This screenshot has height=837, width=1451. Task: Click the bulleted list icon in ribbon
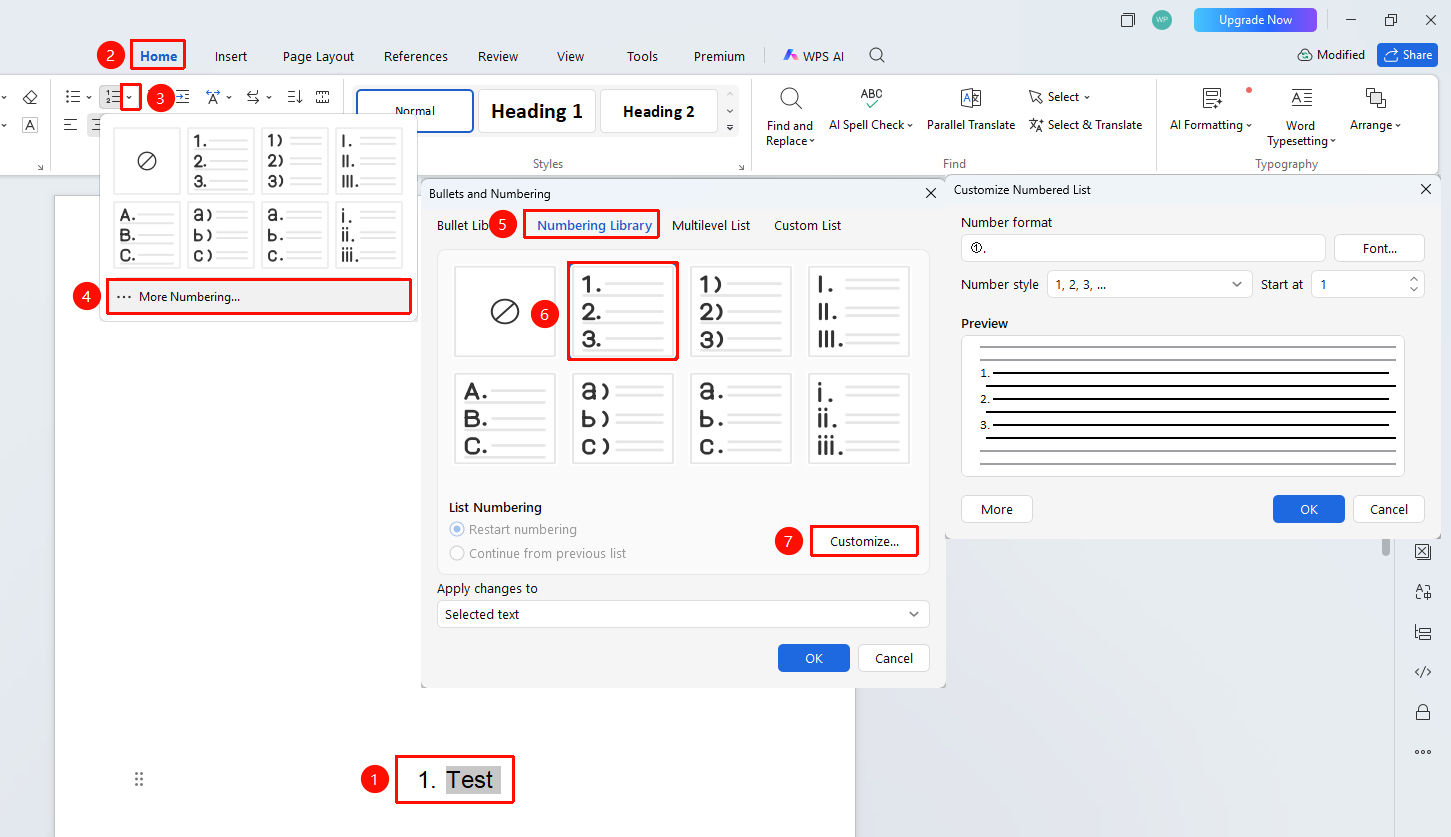(x=73, y=97)
